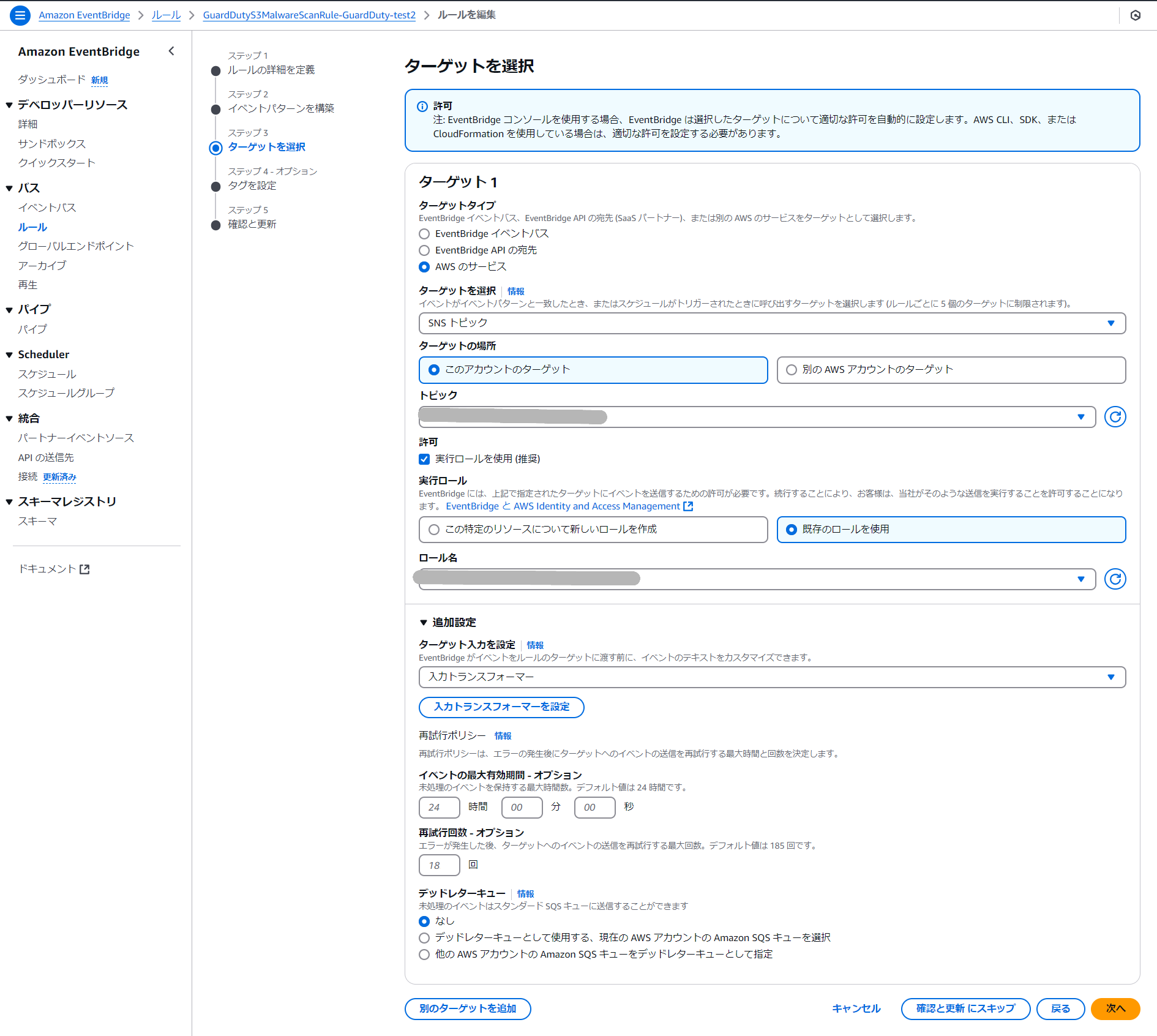Viewport: 1157px width, 1036px height.
Task: Open パートナーイベントソース in sidebar
Action: point(76,438)
